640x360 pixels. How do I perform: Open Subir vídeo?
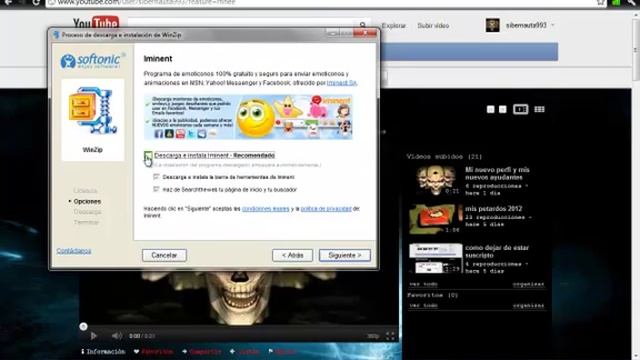(x=433, y=26)
